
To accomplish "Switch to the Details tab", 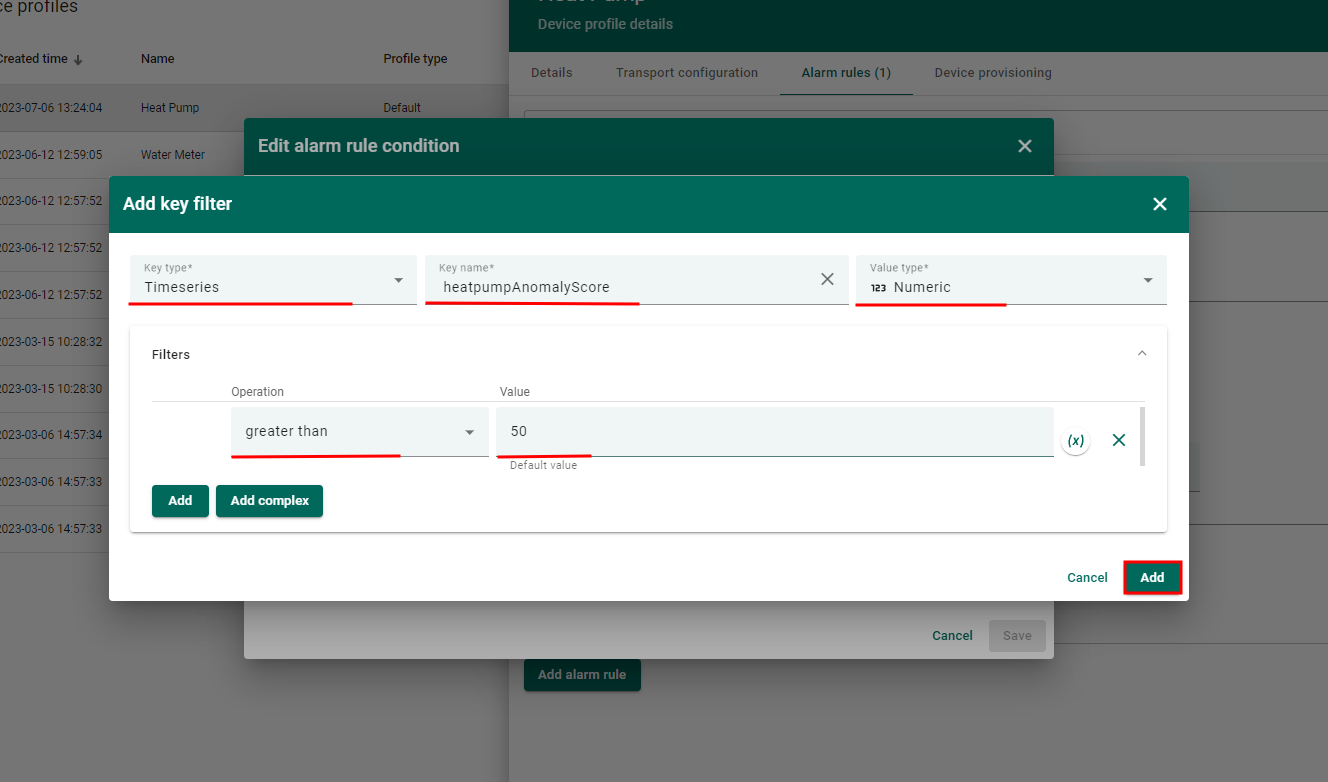I will 551,73.
